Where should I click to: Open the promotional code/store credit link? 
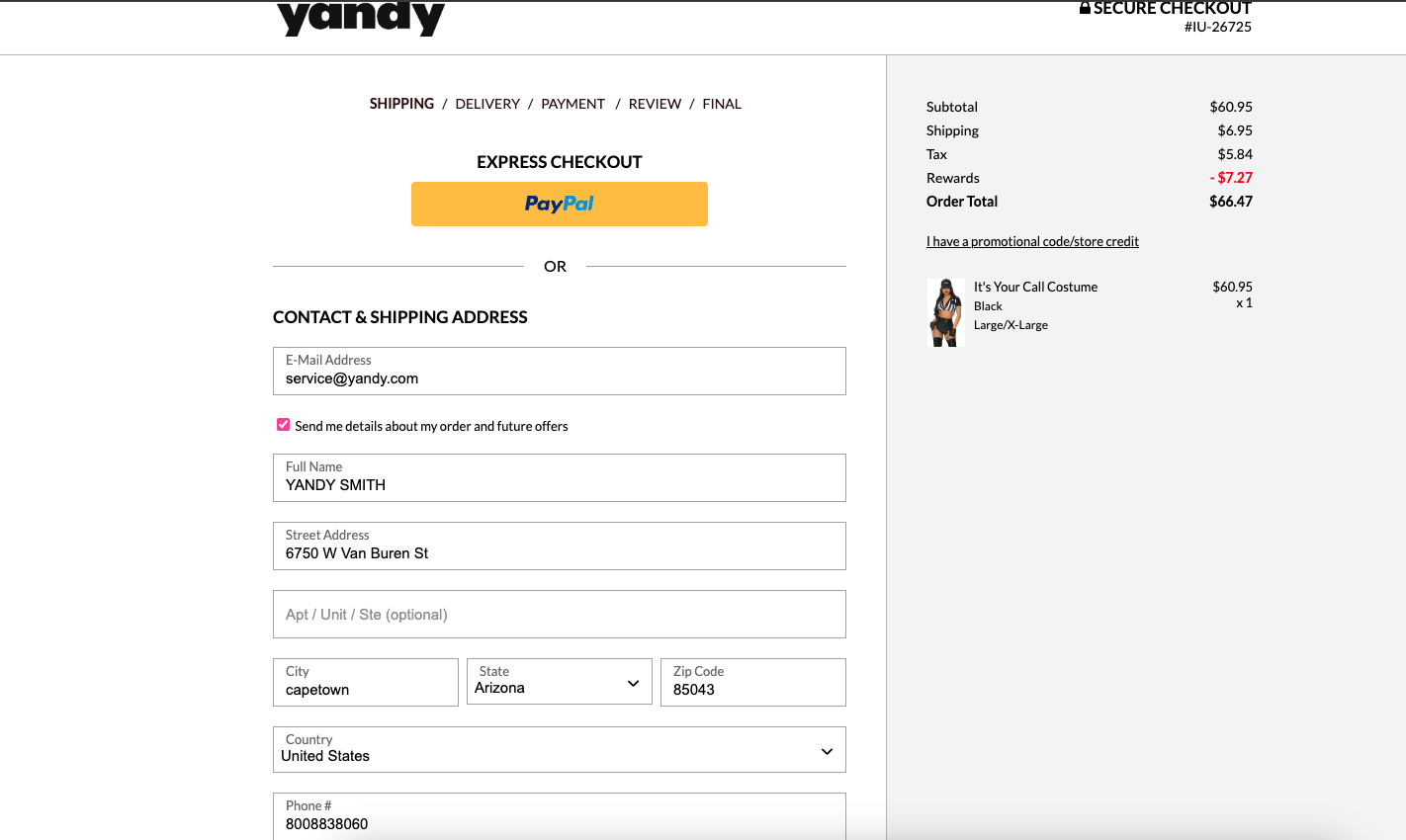tap(1032, 241)
